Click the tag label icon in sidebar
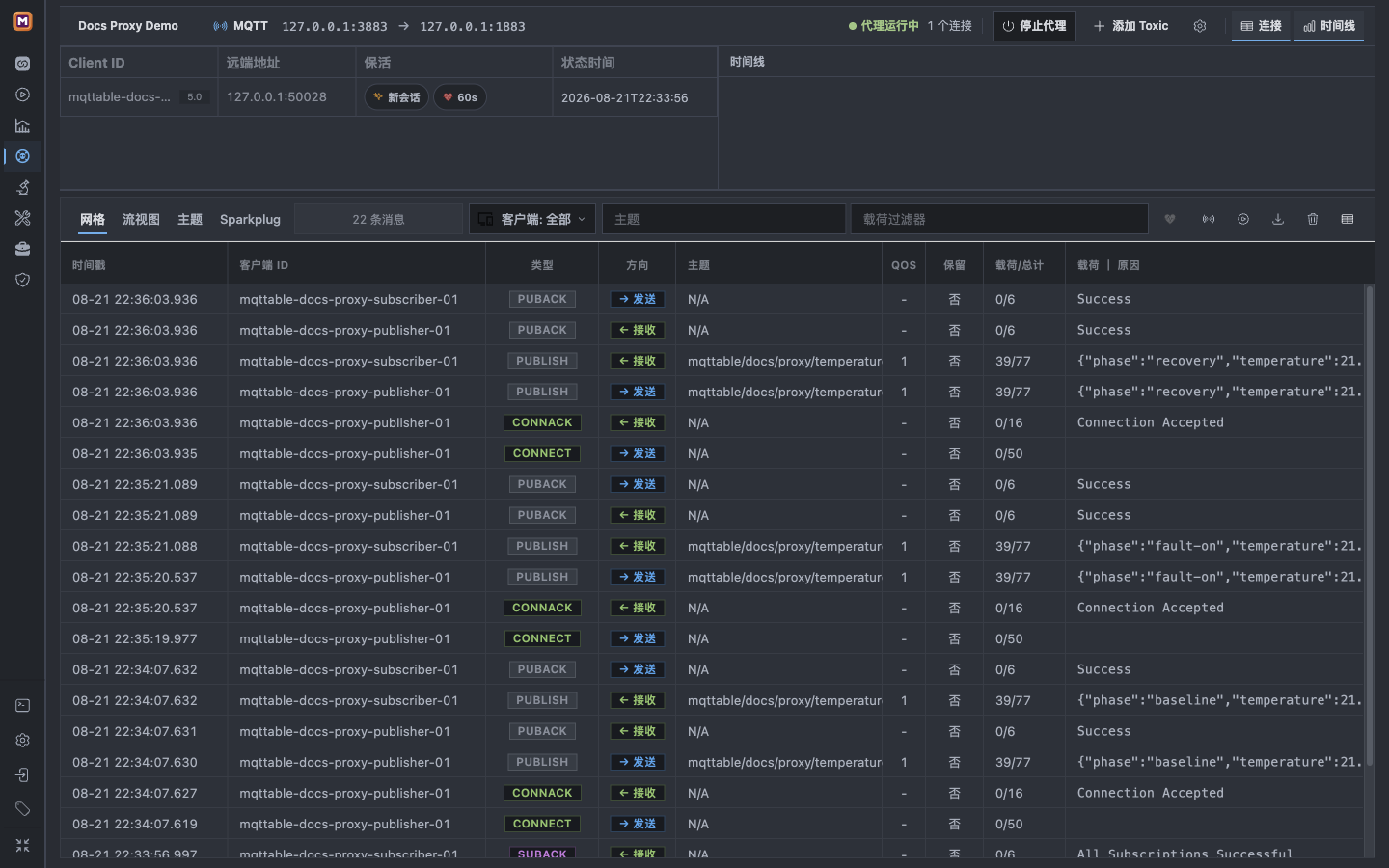The width and height of the screenshot is (1389, 868). click(x=22, y=809)
